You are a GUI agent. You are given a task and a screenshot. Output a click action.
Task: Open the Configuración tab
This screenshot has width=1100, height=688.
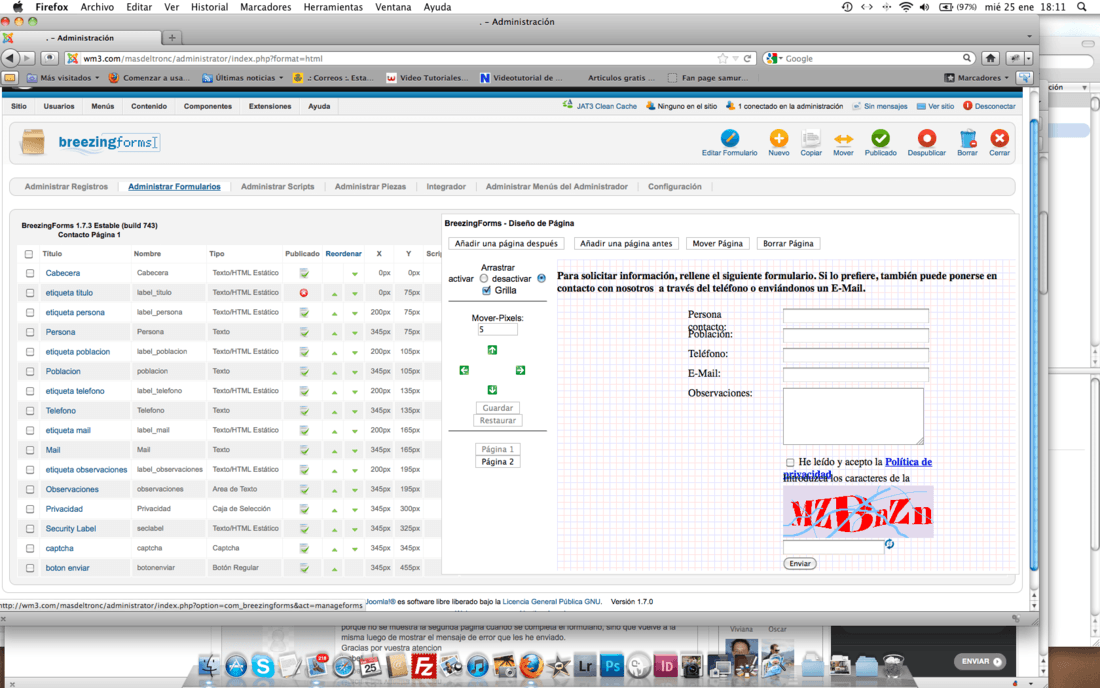[674, 187]
